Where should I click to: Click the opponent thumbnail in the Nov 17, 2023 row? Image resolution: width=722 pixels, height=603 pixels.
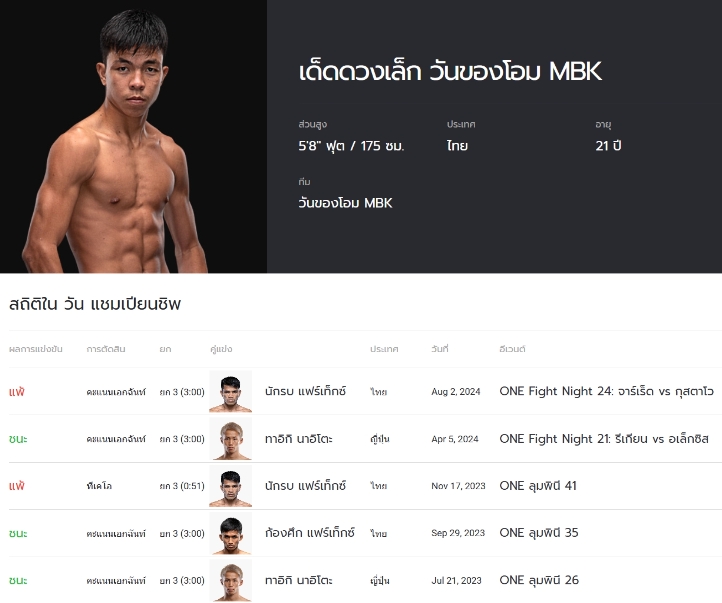coord(230,486)
